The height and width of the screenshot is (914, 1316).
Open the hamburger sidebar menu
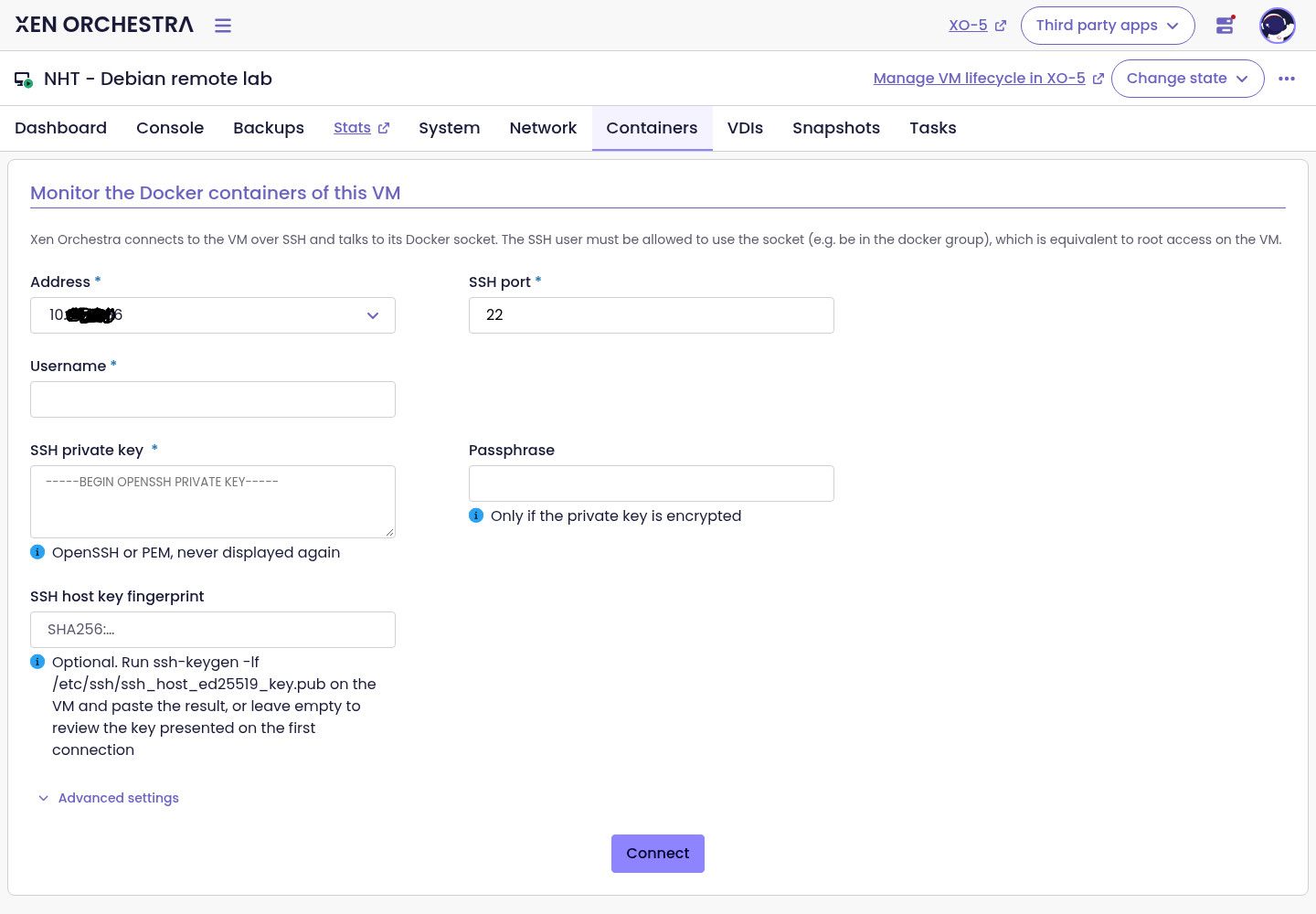pos(223,26)
